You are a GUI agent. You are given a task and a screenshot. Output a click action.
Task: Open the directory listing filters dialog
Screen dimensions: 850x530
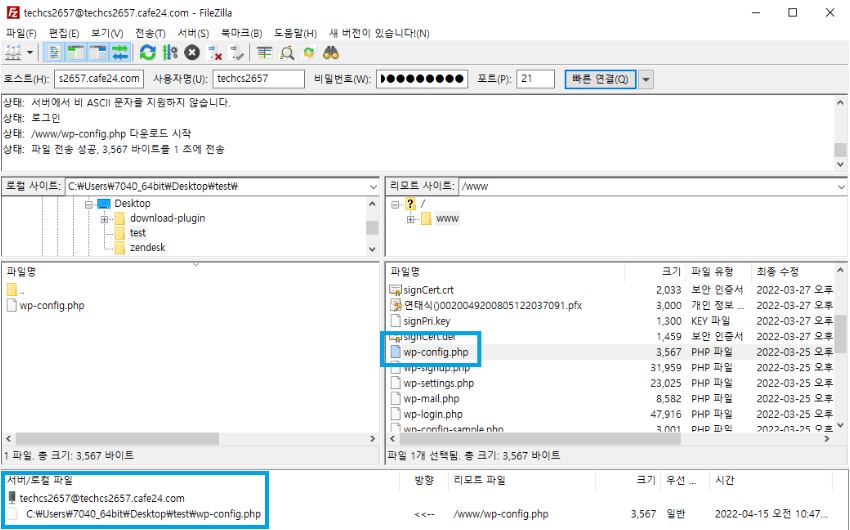click(x=265, y=53)
